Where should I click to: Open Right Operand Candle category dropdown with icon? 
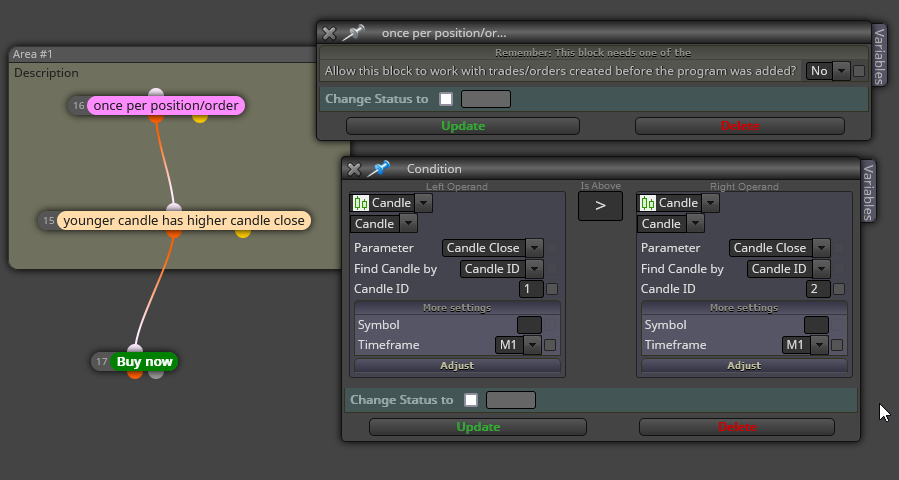coord(678,203)
